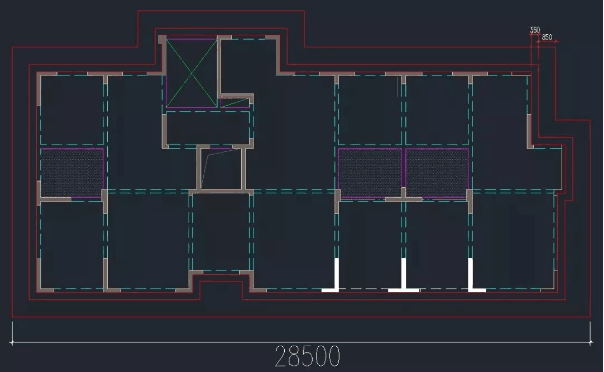Select the gray wall segment near right edge
Screen dimensions: 604x372
(530, 131)
